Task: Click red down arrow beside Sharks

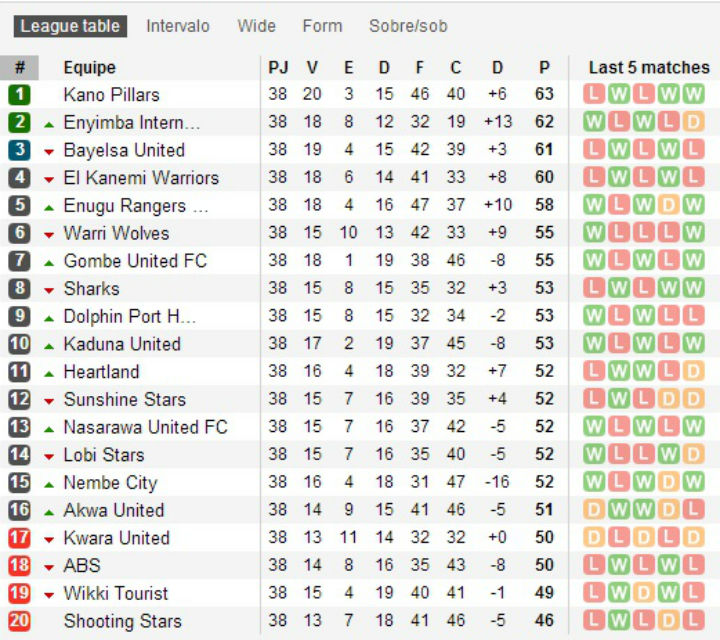Action: pyautogui.click(x=49, y=290)
